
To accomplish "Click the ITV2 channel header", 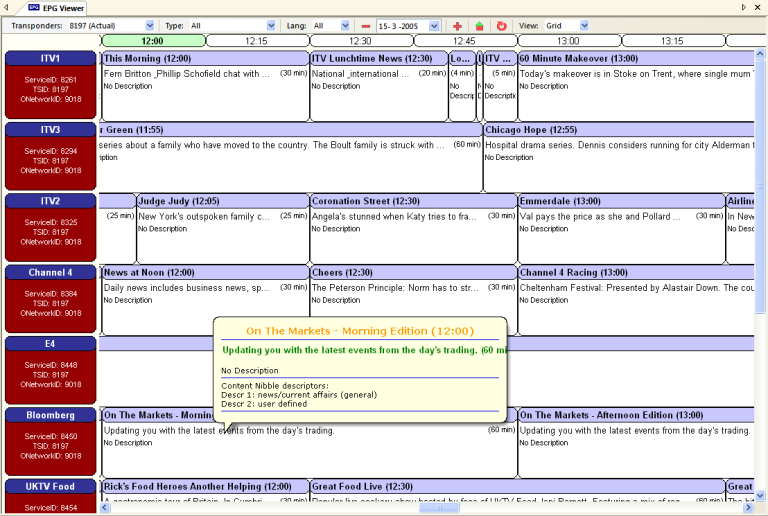I will coord(50,201).
